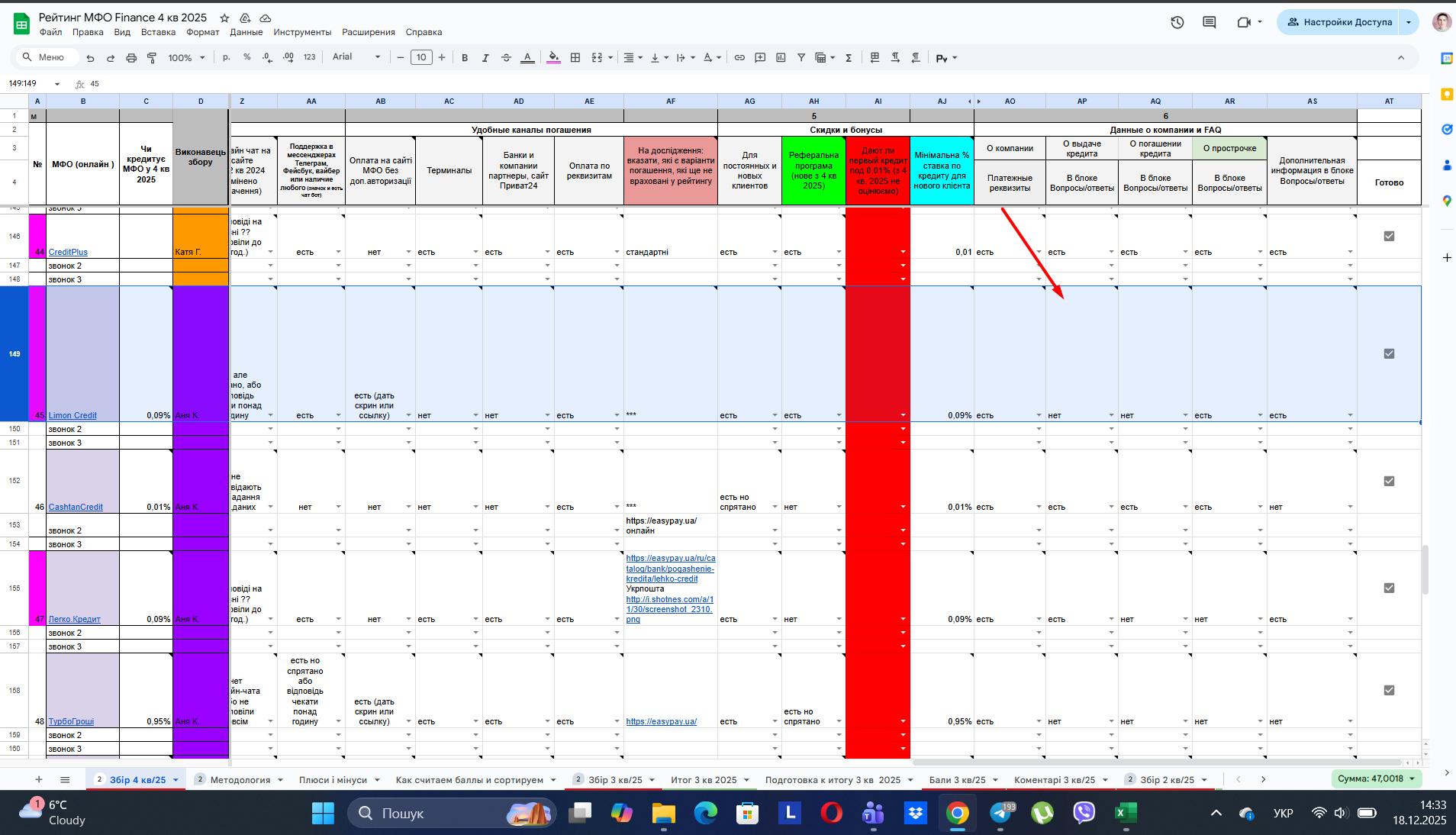Click the Настройки Доступа share button
The height and width of the screenshot is (835, 1456).
[1339, 22]
